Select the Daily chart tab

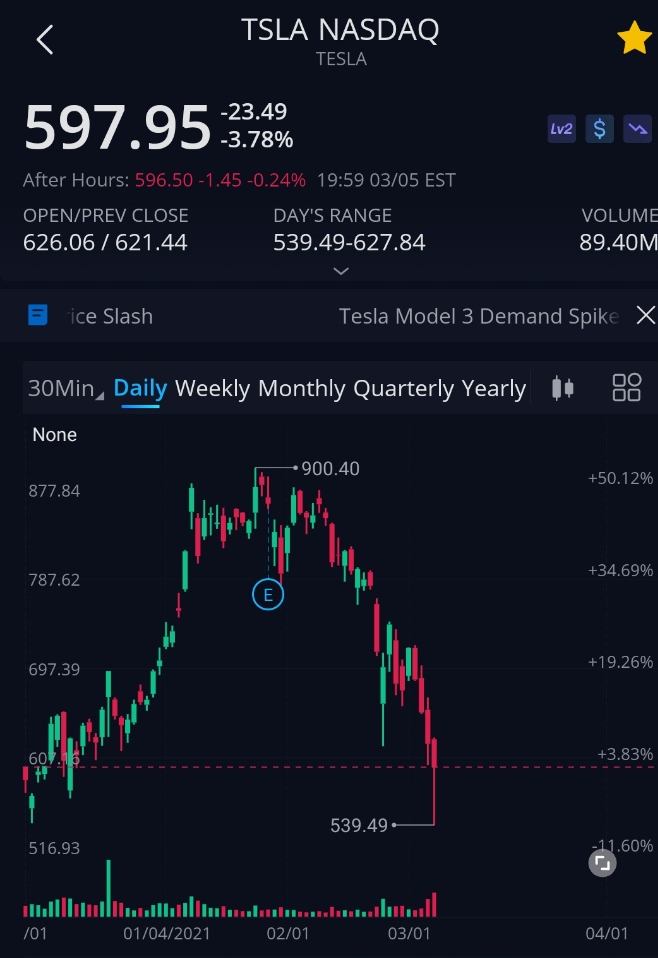[141, 389]
